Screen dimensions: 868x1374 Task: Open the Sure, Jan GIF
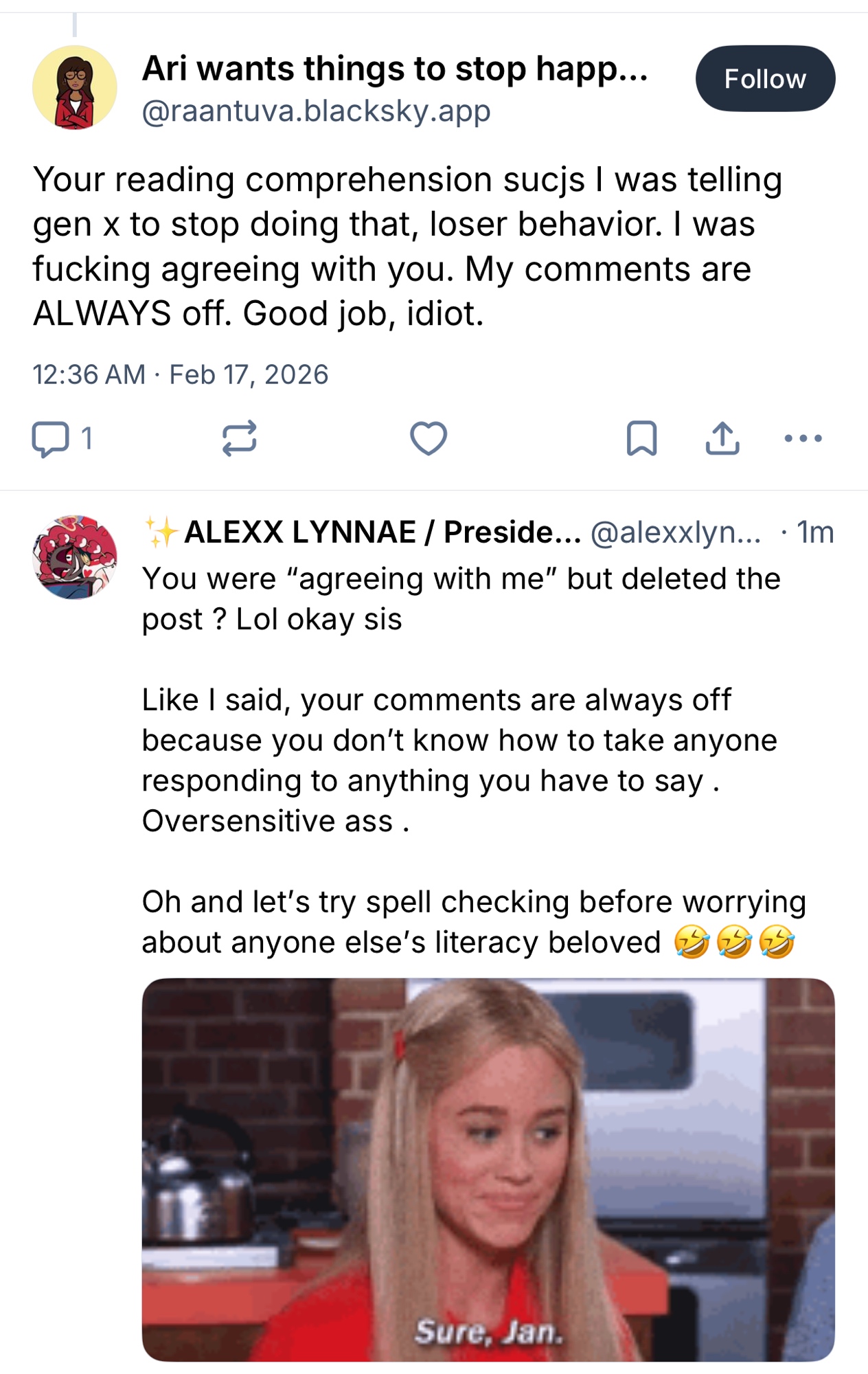488,1169
